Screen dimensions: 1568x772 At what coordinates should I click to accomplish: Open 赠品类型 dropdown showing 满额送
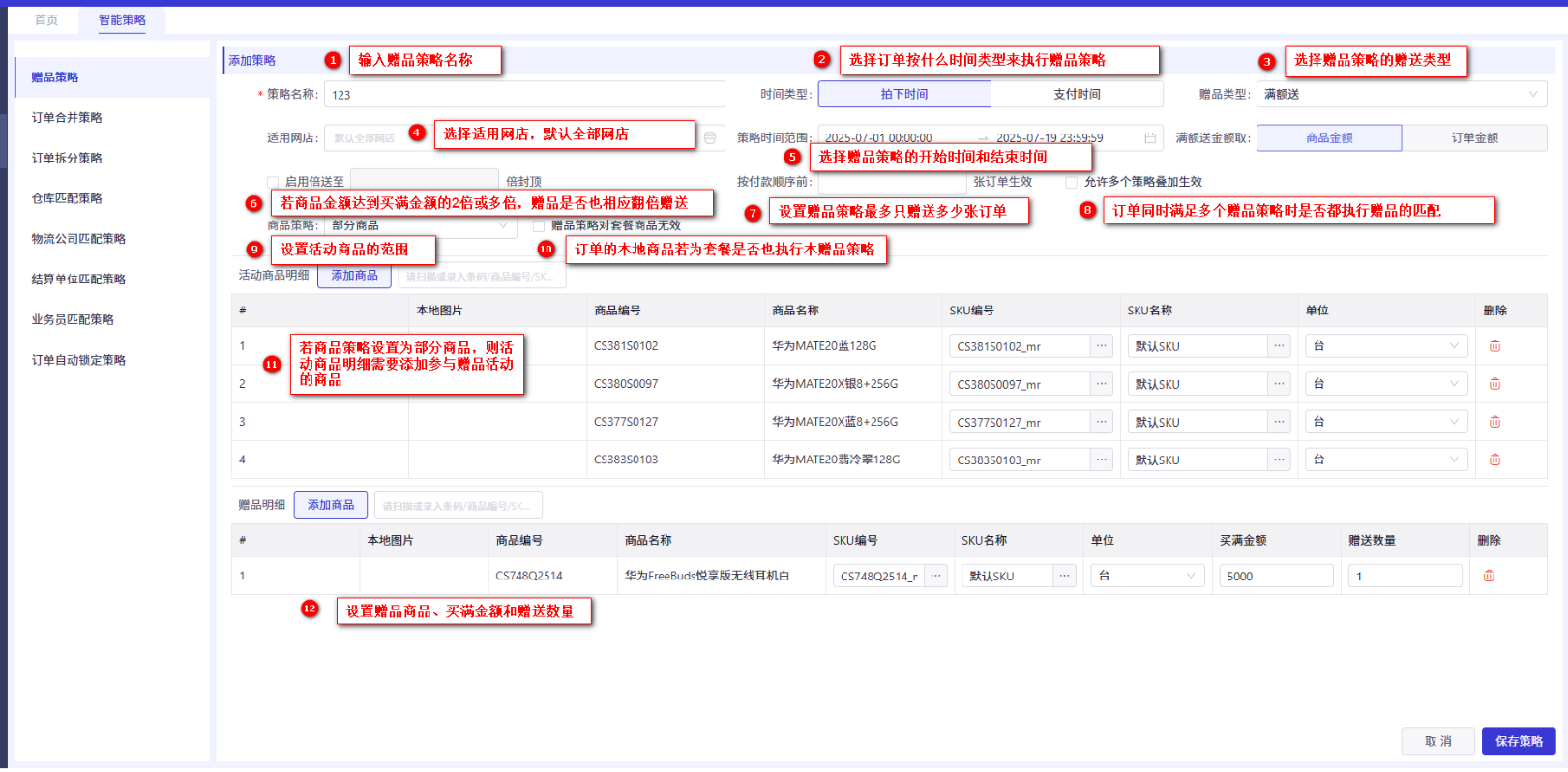point(1402,94)
